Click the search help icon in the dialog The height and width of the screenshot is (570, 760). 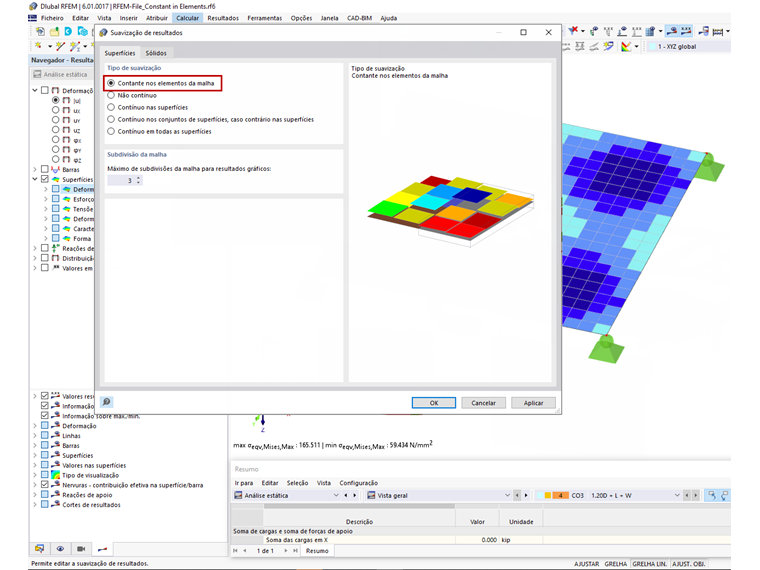[107, 402]
